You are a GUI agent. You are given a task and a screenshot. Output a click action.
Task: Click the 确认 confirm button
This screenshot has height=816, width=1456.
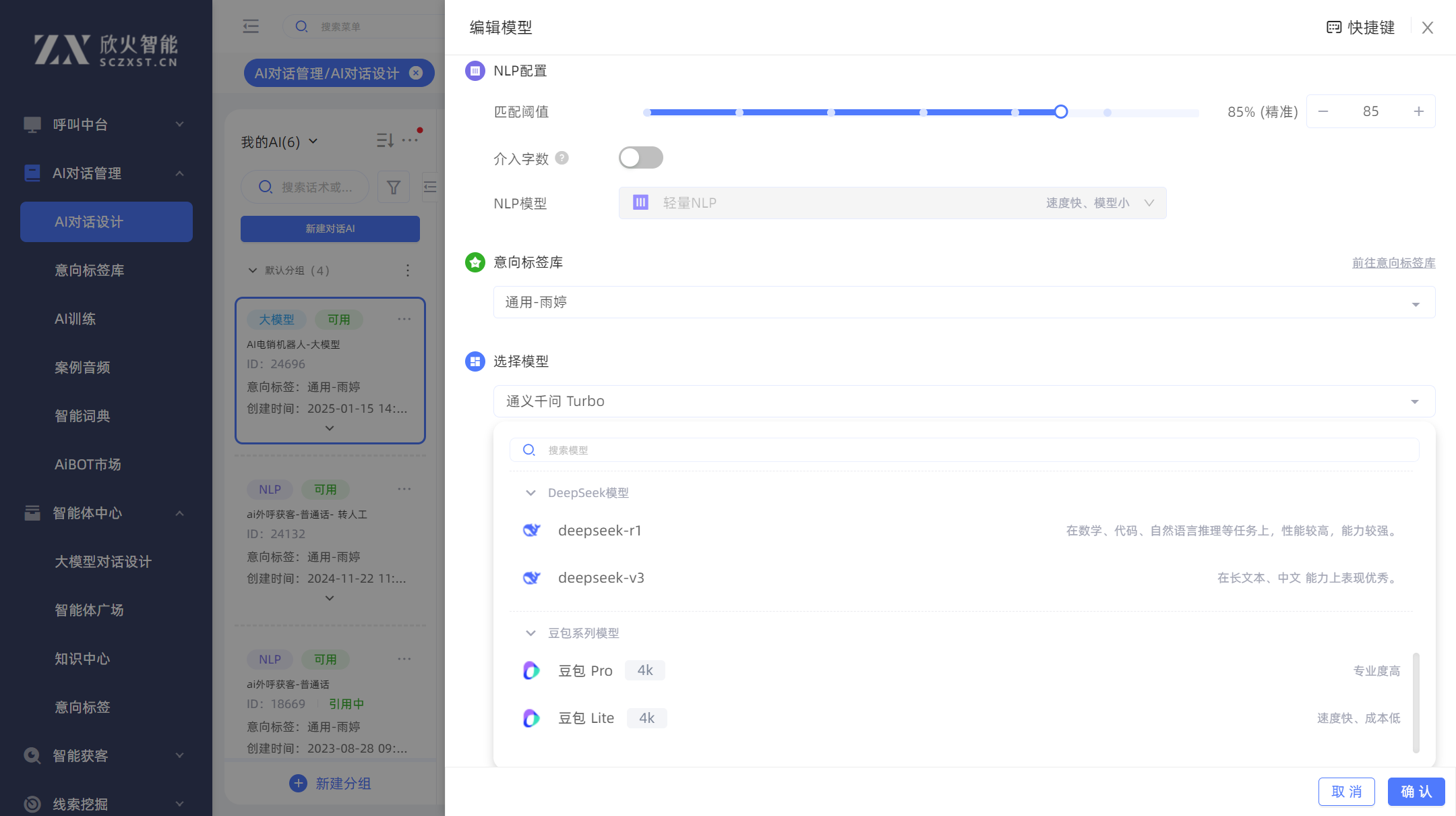point(1416,792)
